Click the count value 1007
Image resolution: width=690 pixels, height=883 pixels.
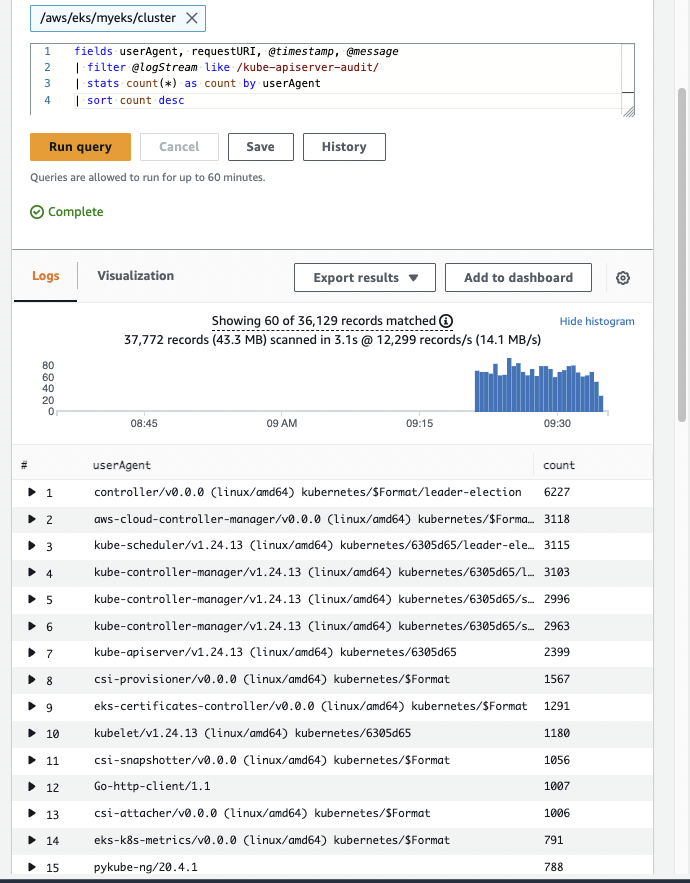pos(557,787)
